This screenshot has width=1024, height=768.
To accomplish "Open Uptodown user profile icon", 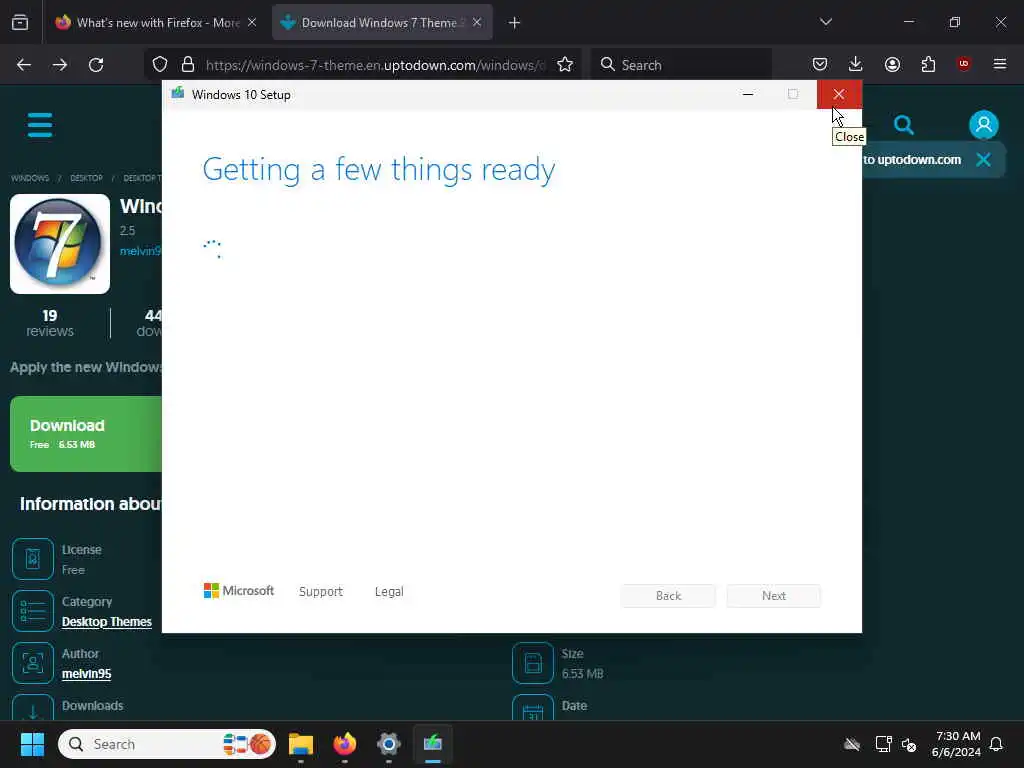I will (984, 124).
